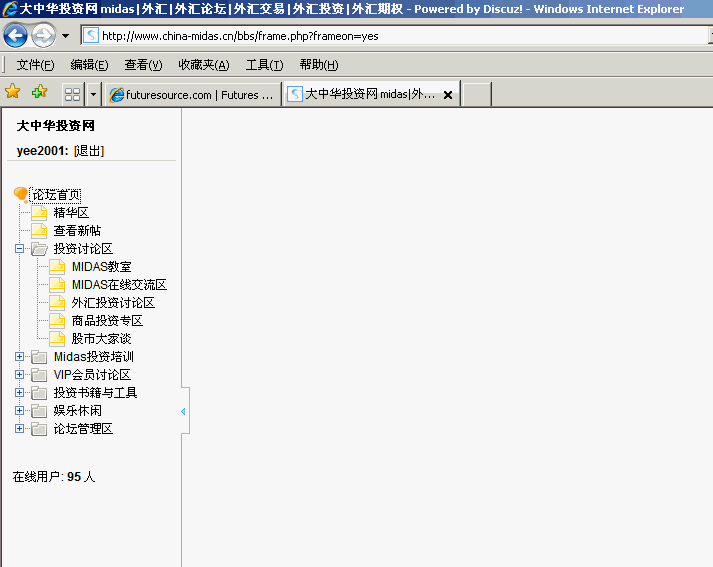Open a new blank tab
713x567 pixels.
[477, 95]
